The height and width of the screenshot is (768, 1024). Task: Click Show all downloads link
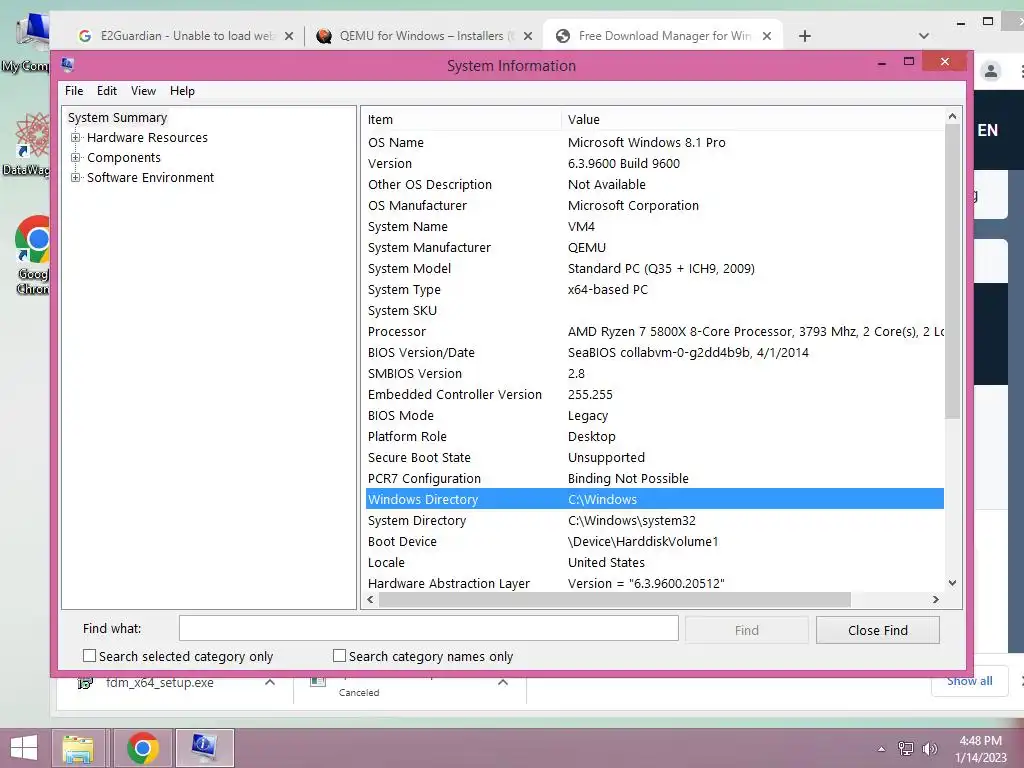[x=970, y=681]
